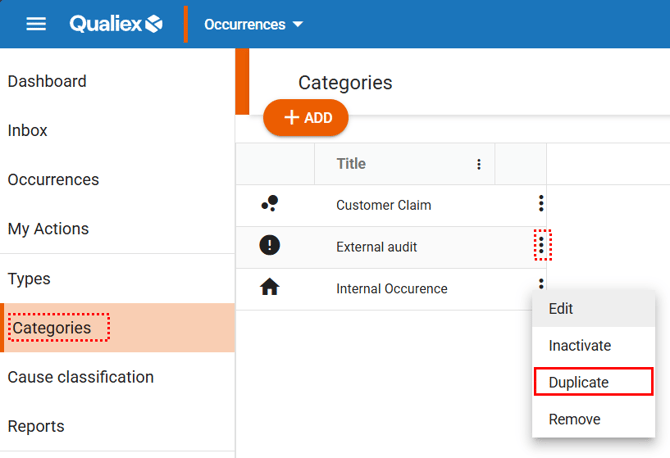Image resolution: width=670 pixels, height=458 pixels.
Task: Open External audit row options menu
Action: (541, 245)
